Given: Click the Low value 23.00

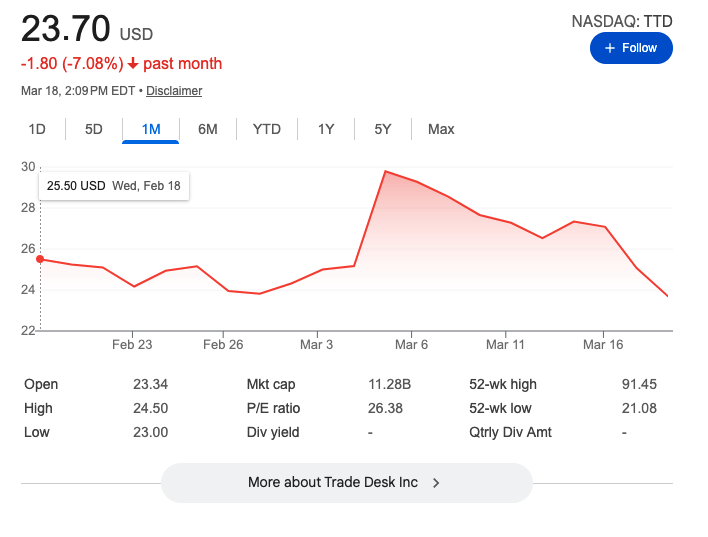Looking at the screenshot, I should [150, 432].
